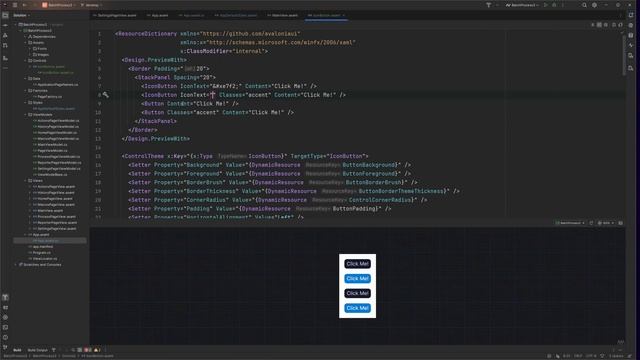This screenshot has height=360, width=640.
Task: Show the editor only, hiding the preview
Action: 593,25
